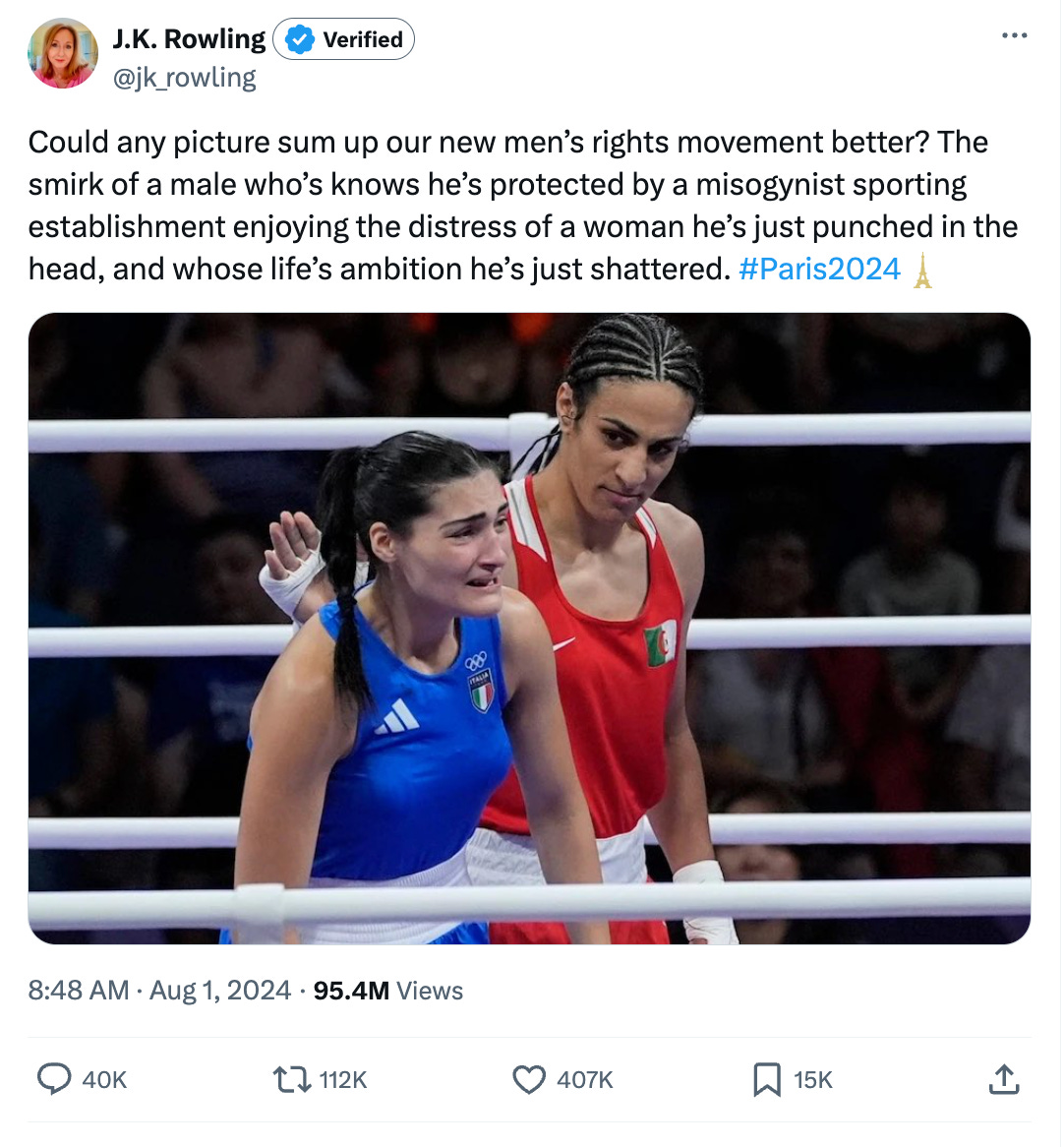Screen dimensions: 1064x1147
Task: Open the retweet dropdown for quote options
Action: pos(290,1079)
